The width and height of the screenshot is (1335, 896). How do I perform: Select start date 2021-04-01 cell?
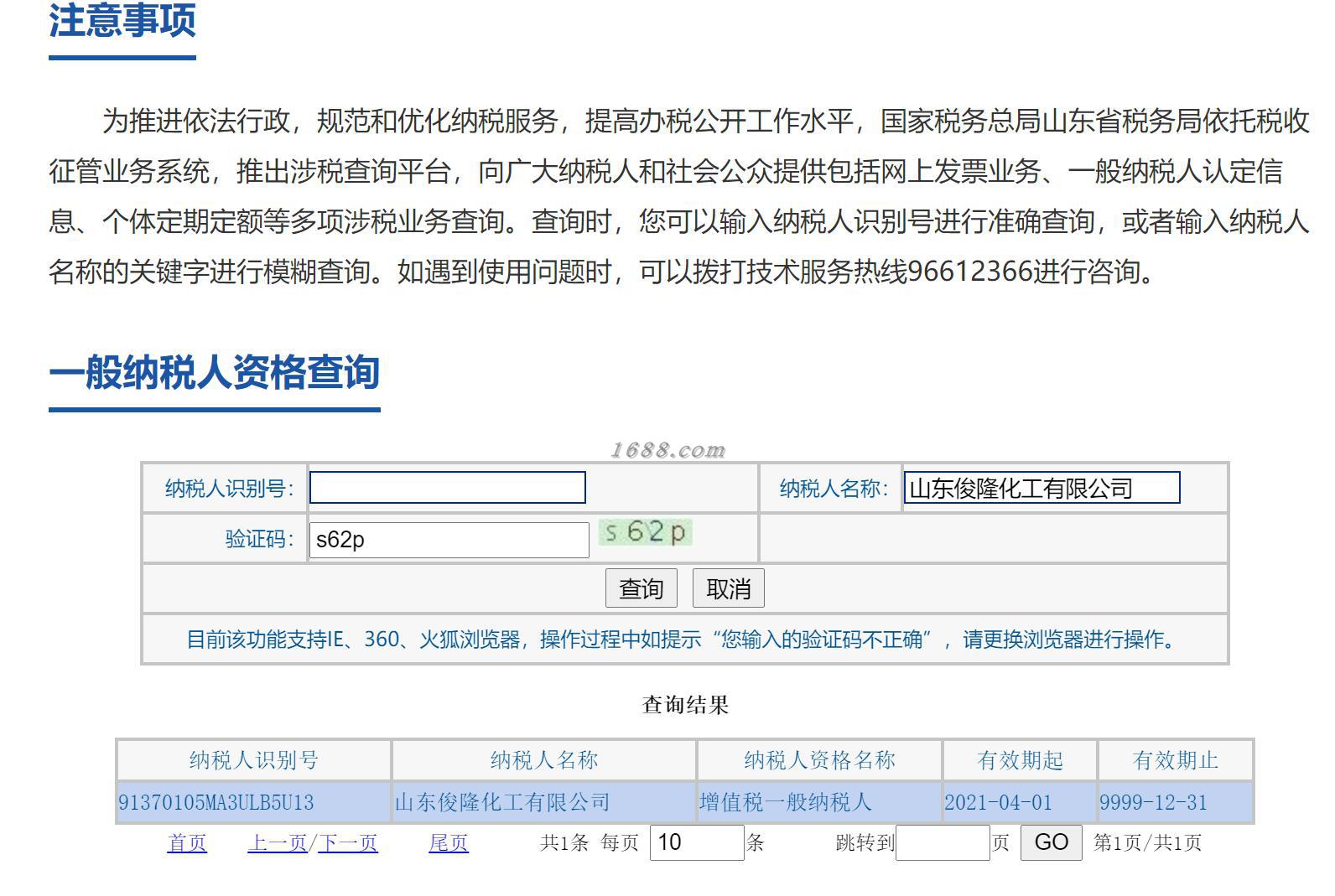pyautogui.click(x=1020, y=802)
